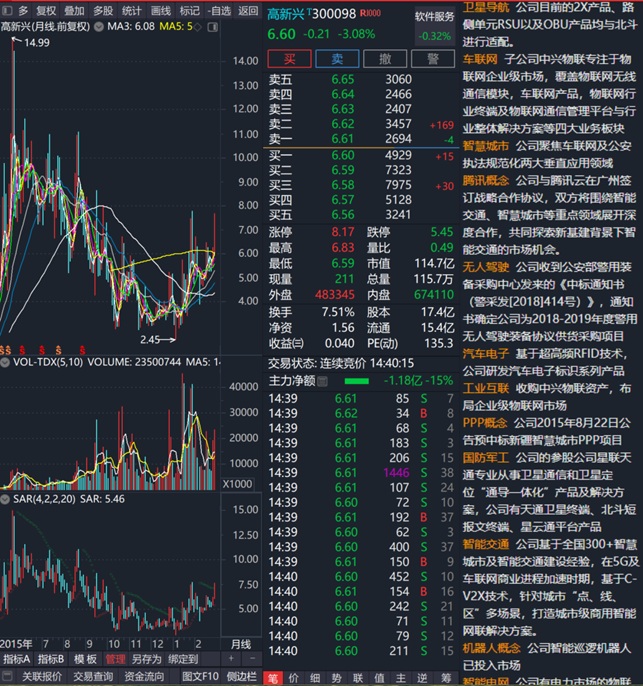This screenshot has height=686, width=643.
Task: Open the 车联网 concept link
Action: pyautogui.click(x=480, y=59)
